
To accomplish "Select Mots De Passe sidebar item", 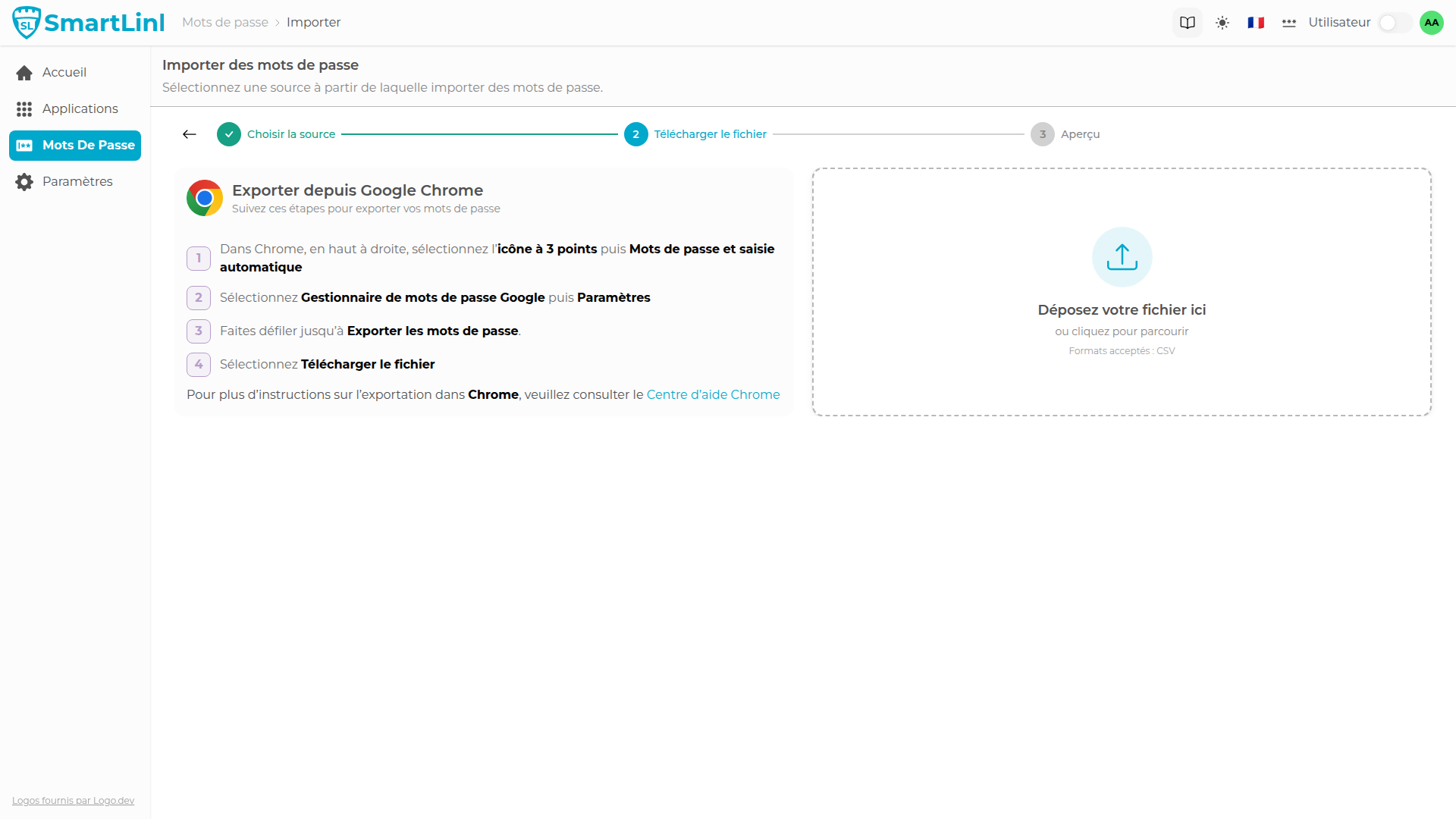I will 75,146.
